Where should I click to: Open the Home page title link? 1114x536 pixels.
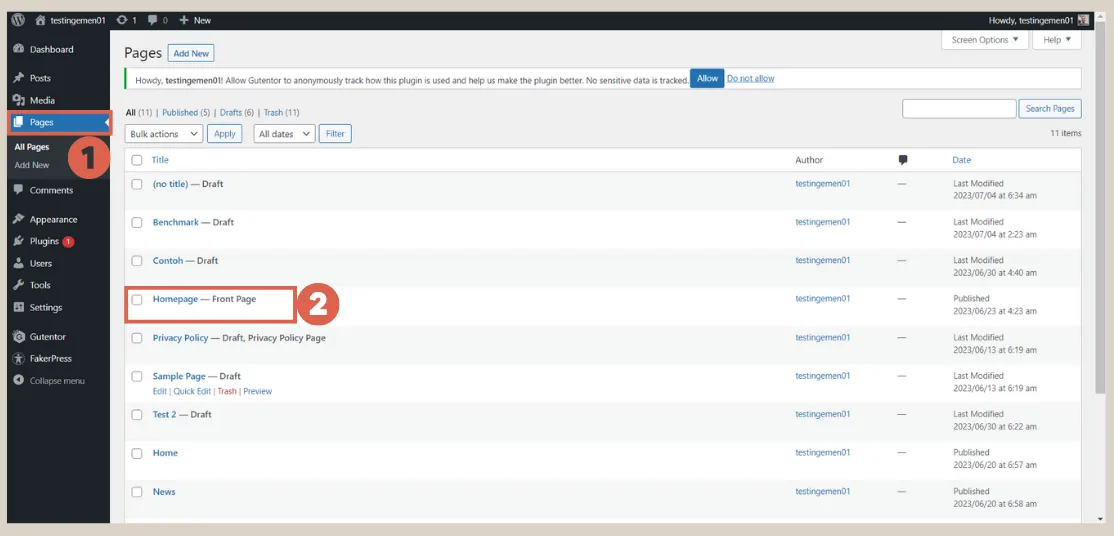click(x=165, y=453)
